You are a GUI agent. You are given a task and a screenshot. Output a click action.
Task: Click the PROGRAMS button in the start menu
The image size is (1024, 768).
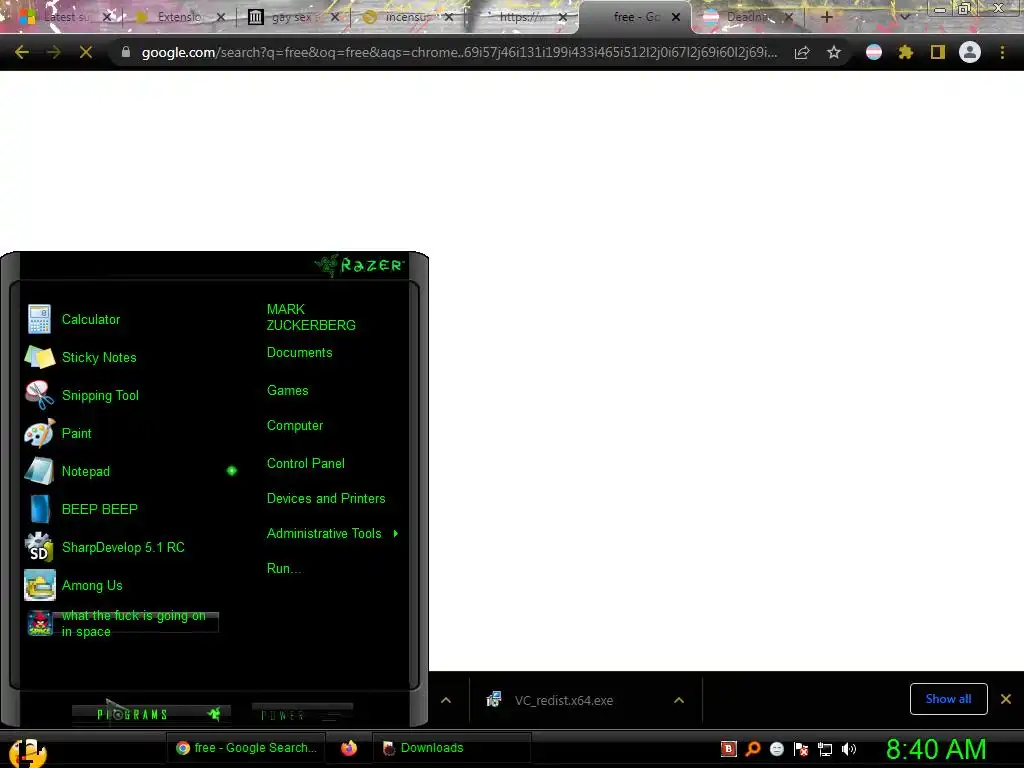[151, 714]
